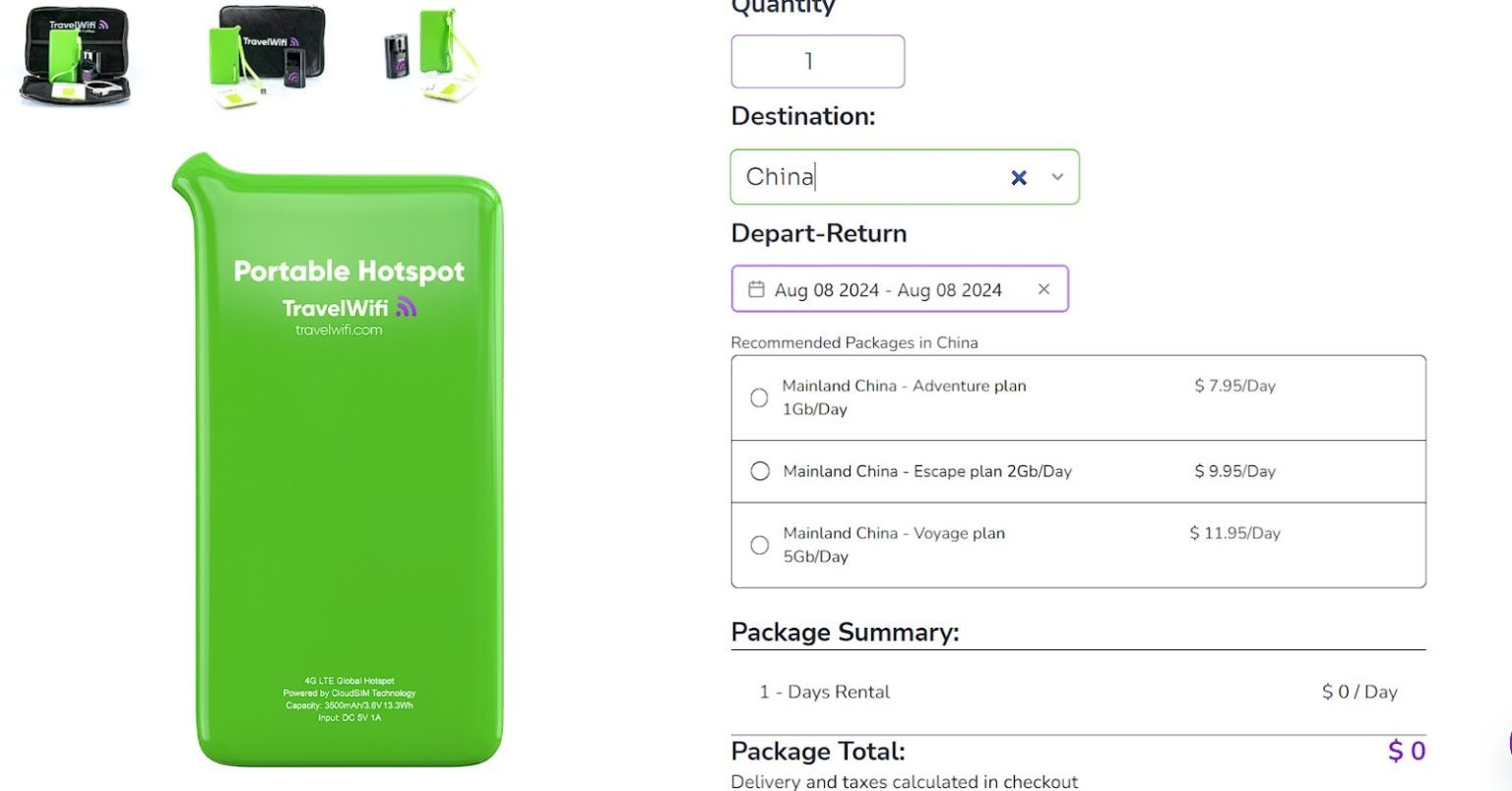The image size is (1512, 791).
Task: Open the Destination dropdown chevron
Action: [x=1056, y=177]
